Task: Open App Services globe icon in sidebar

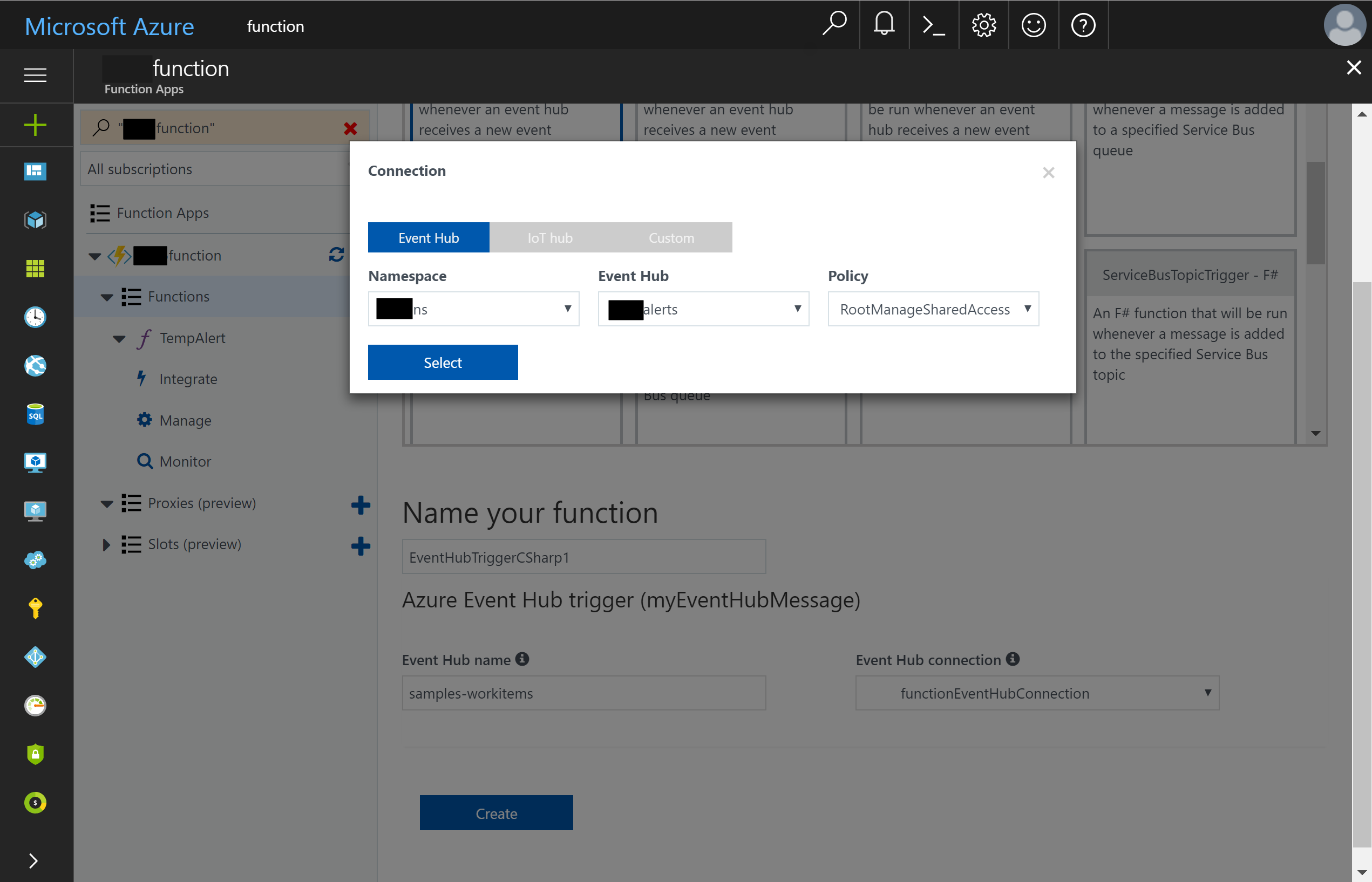Action: (x=36, y=365)
